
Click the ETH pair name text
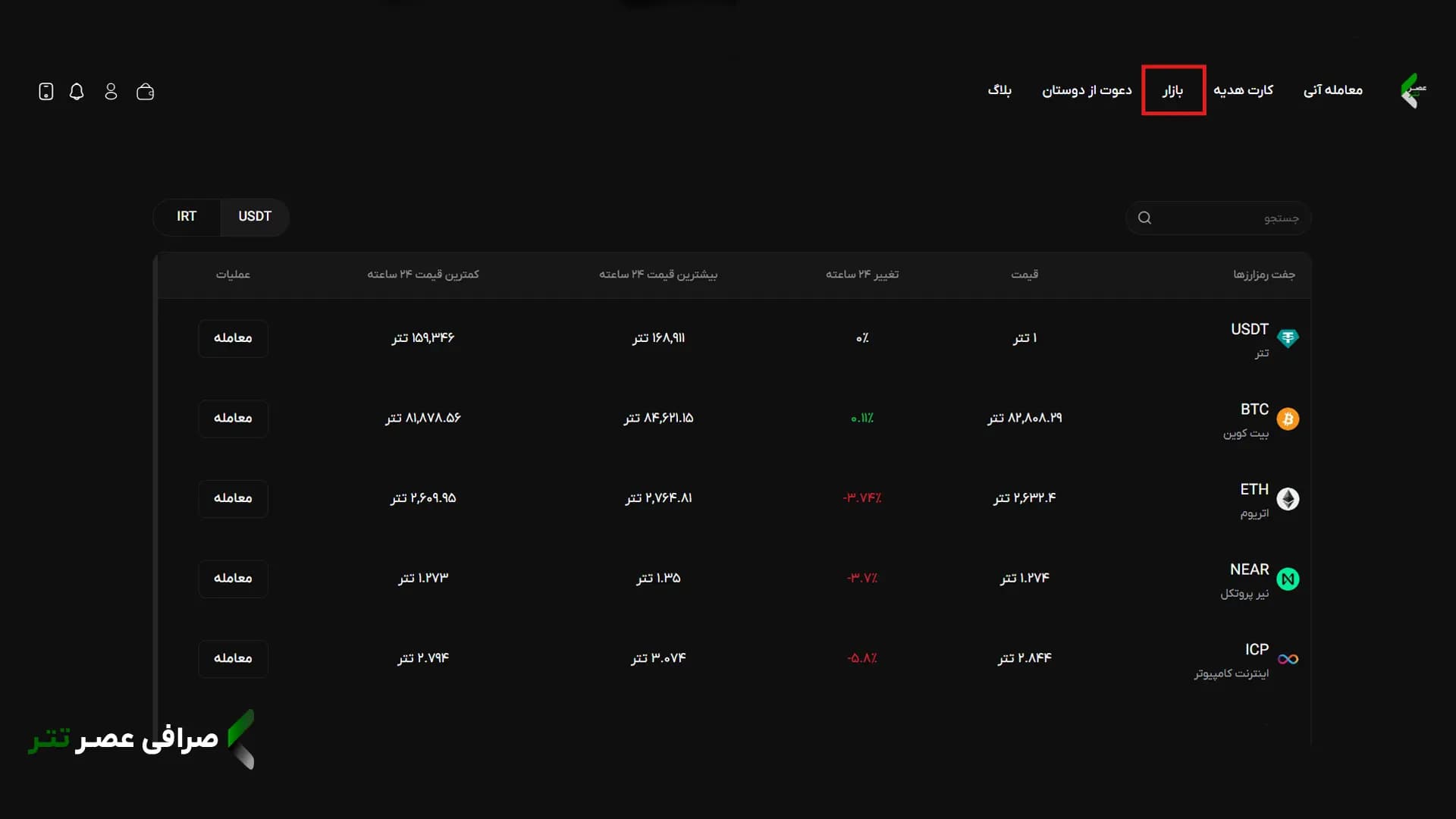(1254, 490)
